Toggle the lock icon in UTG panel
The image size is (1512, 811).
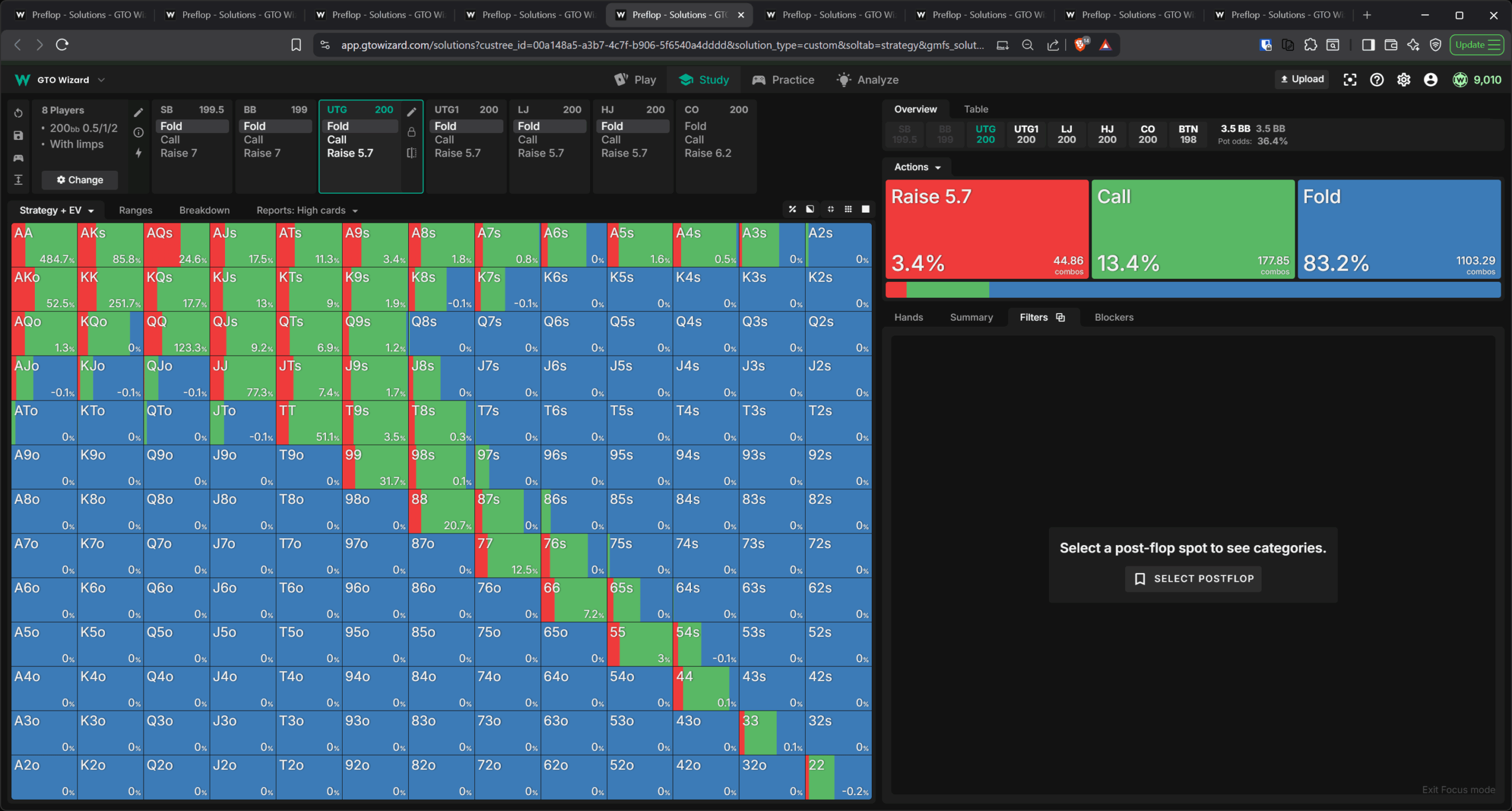click(412, 132)
